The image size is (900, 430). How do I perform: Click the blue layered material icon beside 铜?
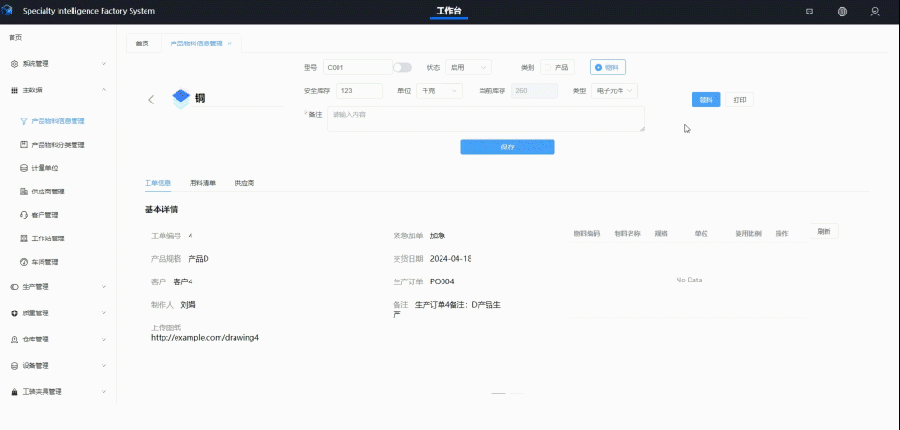point(181,99)
